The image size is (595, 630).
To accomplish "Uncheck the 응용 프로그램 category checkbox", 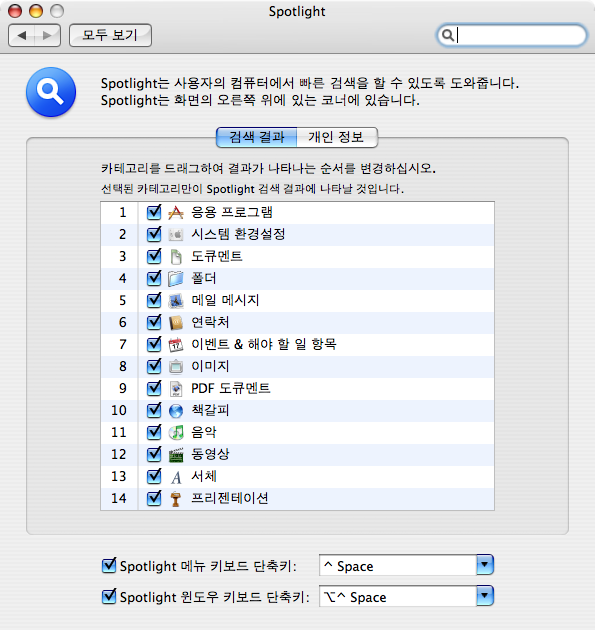I will (x=154, y=212).
